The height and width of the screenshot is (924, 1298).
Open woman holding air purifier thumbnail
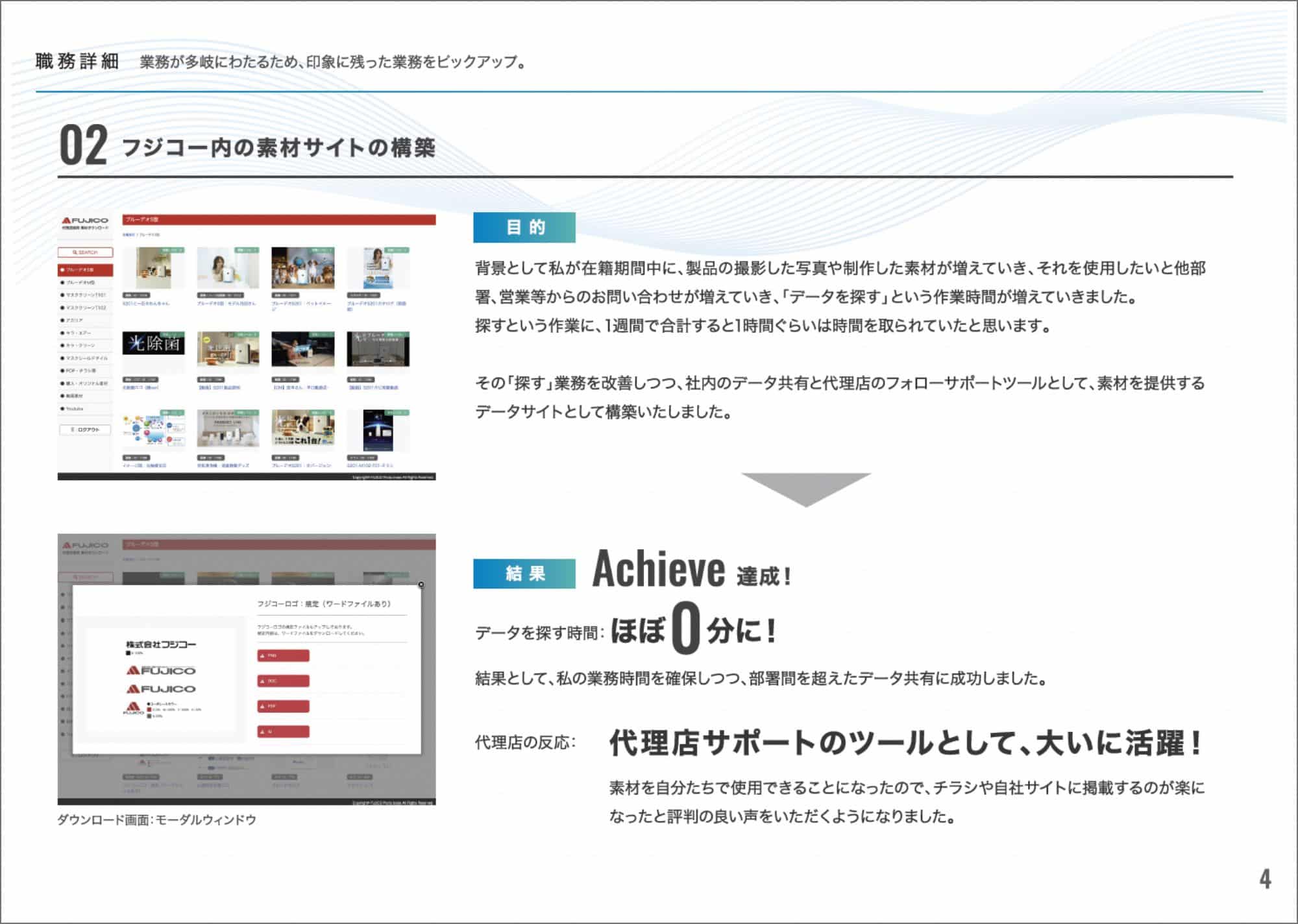tap(228, 268)
